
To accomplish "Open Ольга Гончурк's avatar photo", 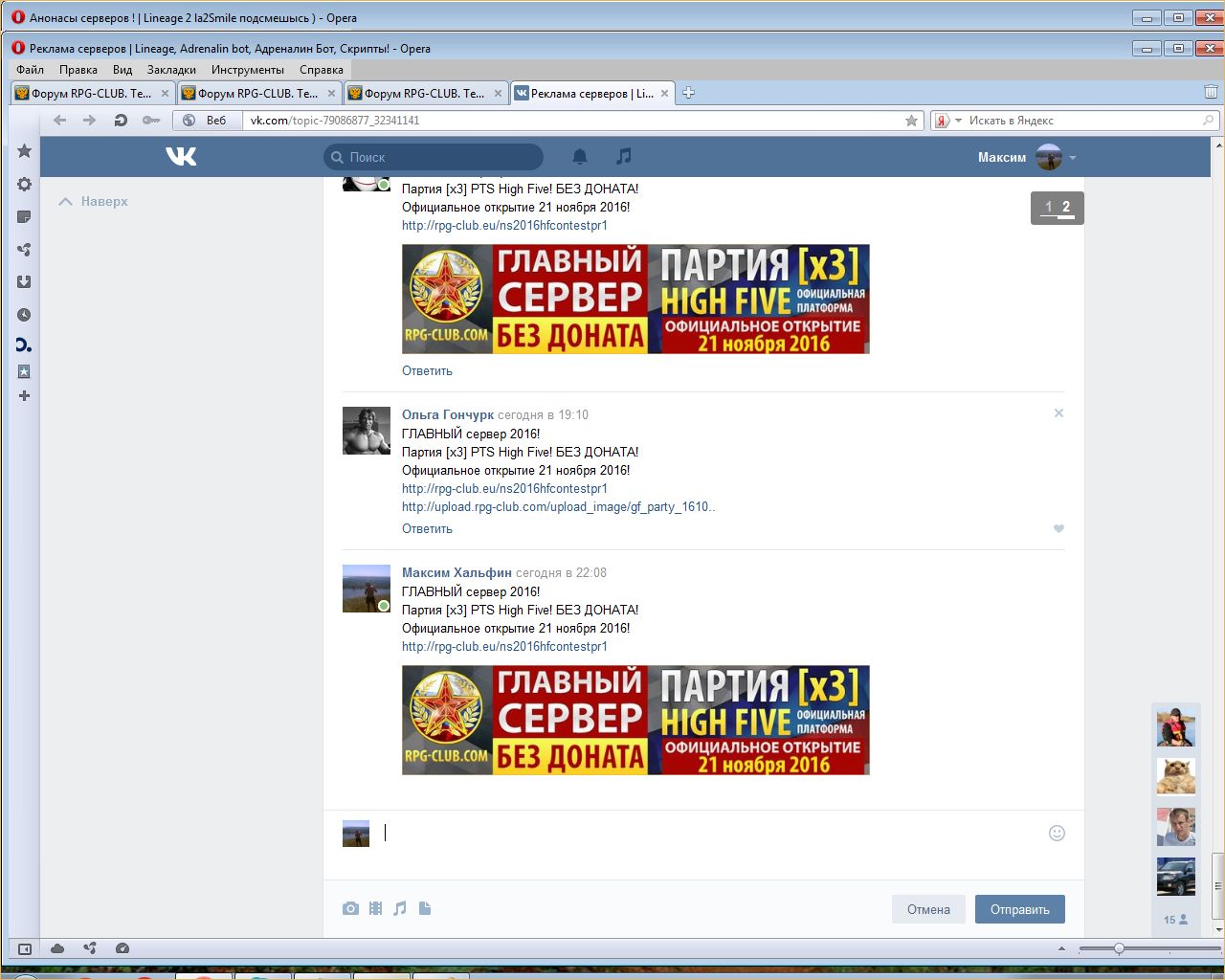I will pyautogui.click(x=367, y=431).
